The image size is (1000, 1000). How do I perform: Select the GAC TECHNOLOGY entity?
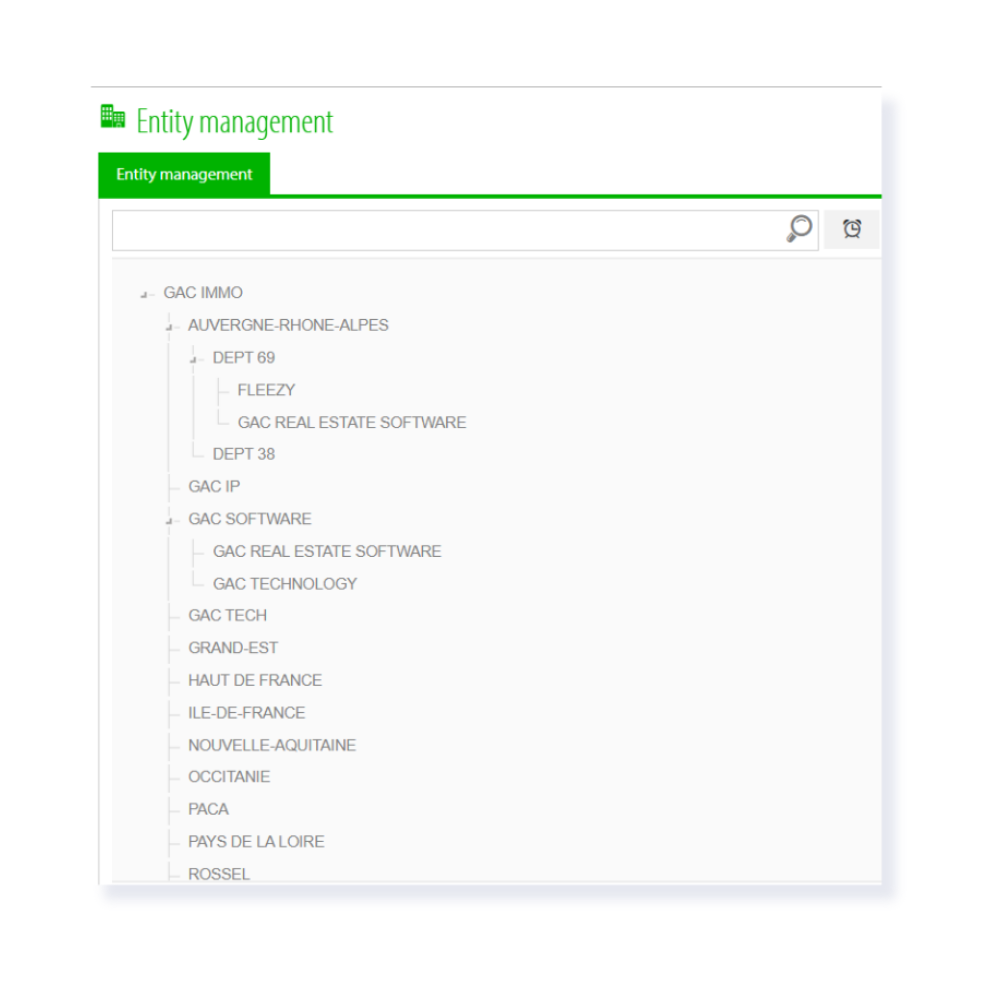(284, 584)
